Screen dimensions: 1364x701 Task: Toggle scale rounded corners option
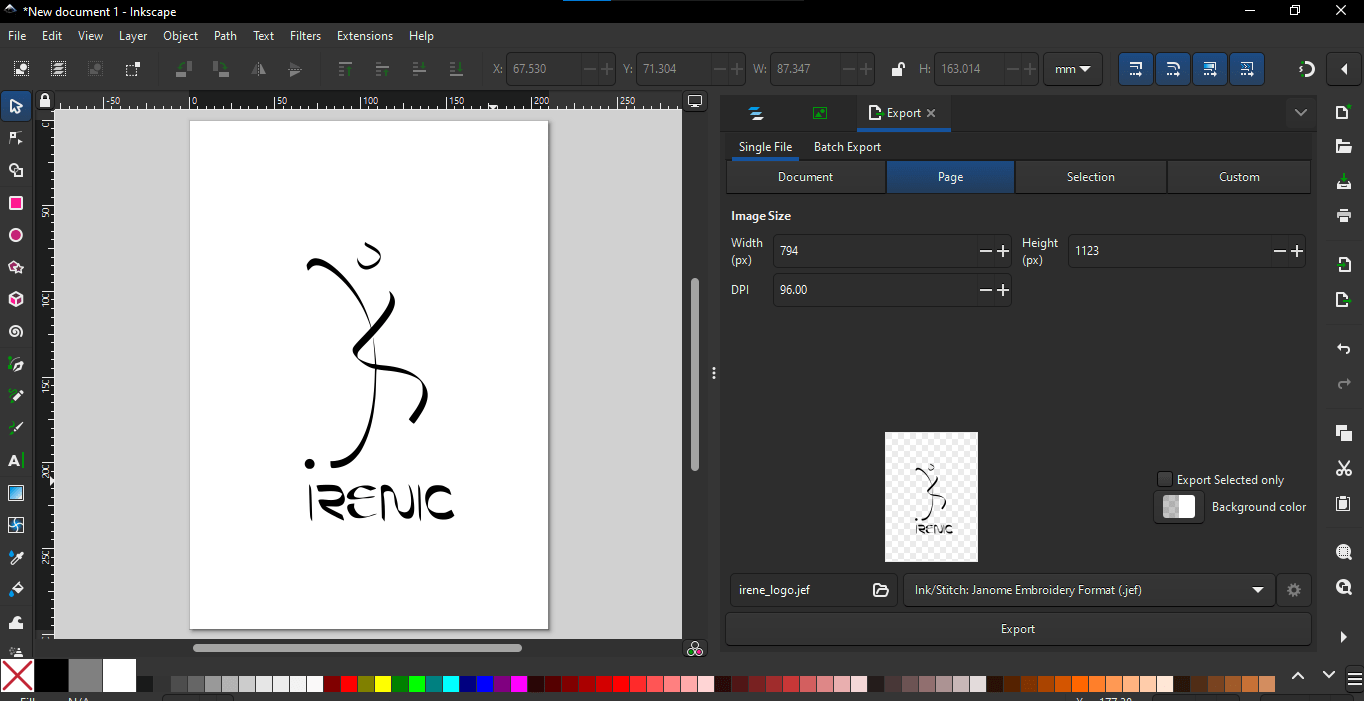[x=1172, y=69]
